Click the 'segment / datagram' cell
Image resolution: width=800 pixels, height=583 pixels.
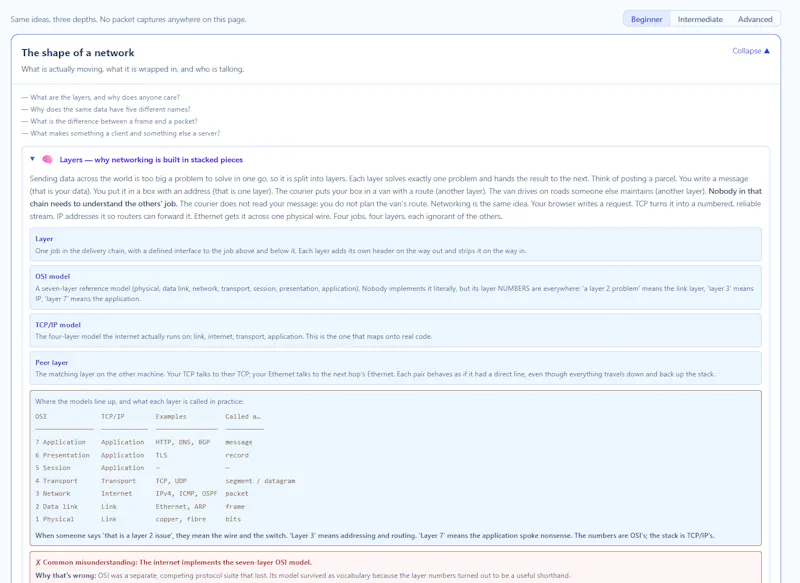click(x=260, y=481)
